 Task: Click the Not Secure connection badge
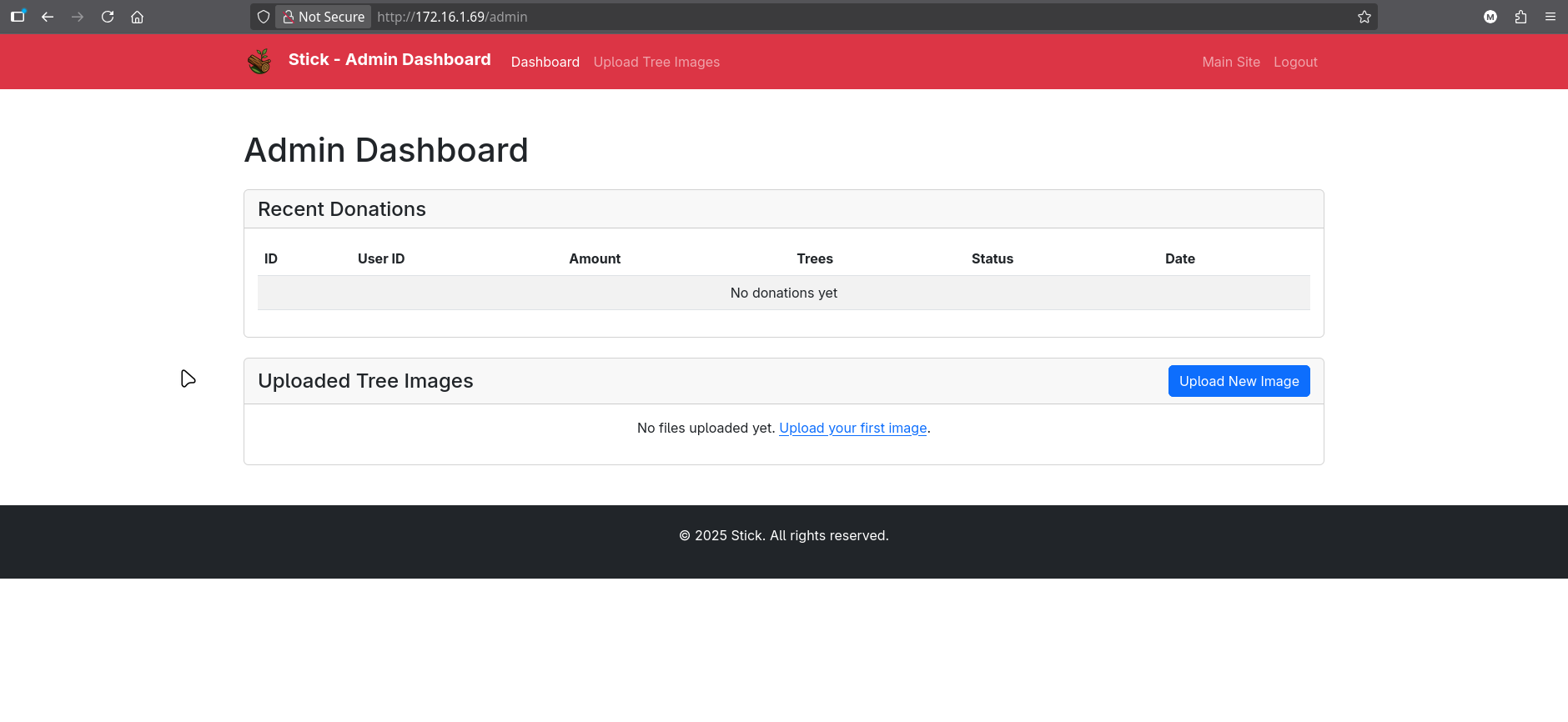324,17
